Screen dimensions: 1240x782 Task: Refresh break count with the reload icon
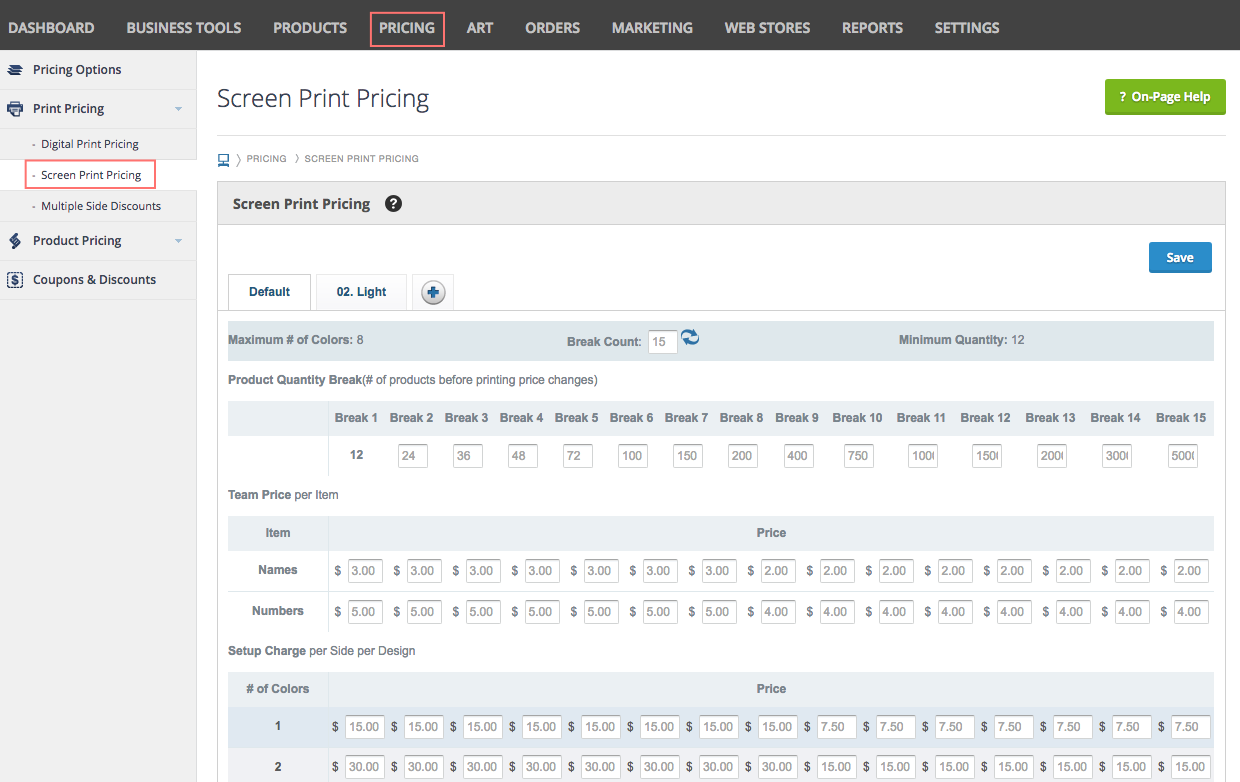tap(690, 341)
